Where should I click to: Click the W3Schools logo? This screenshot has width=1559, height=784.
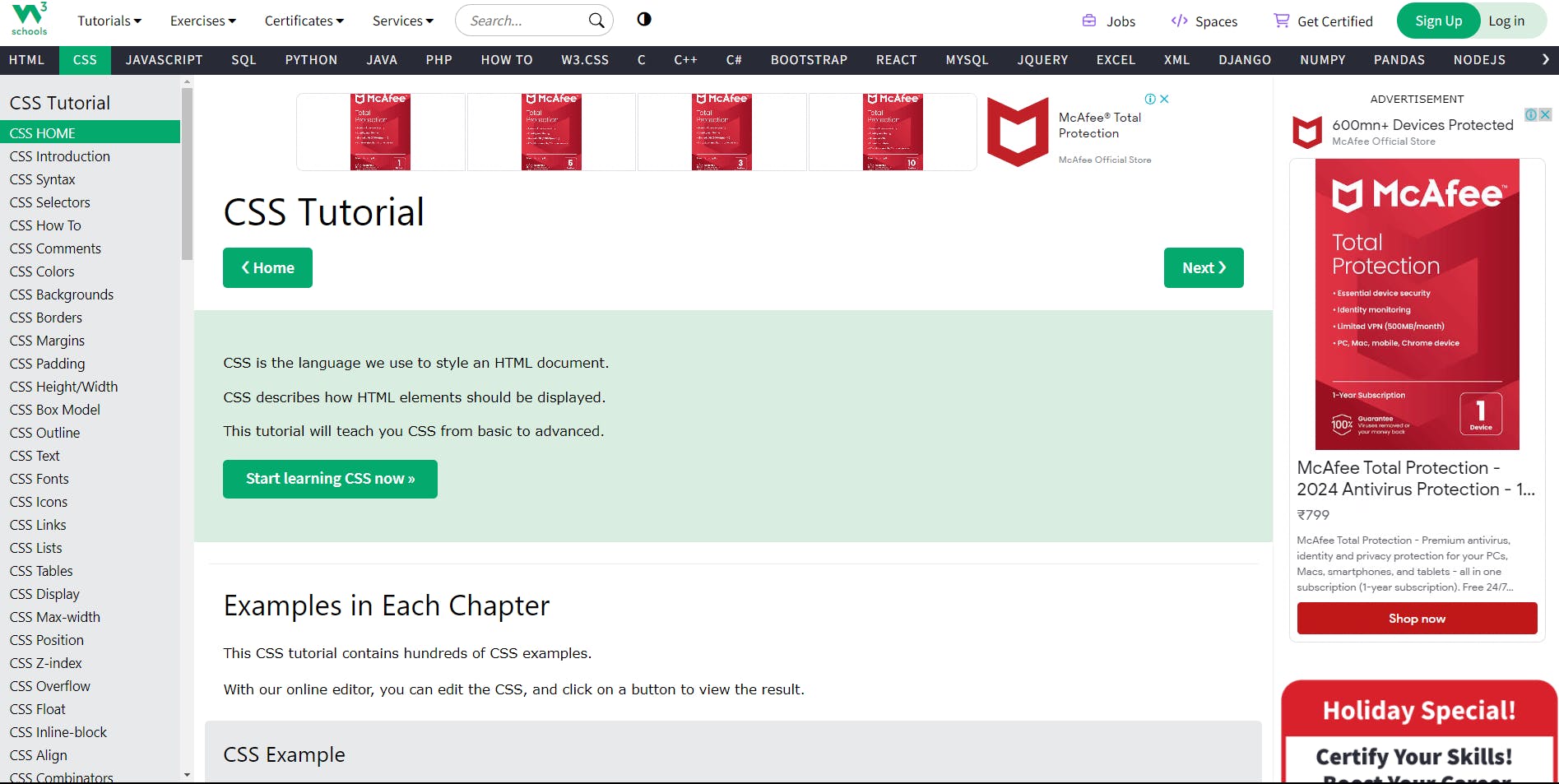click(30, 19)
